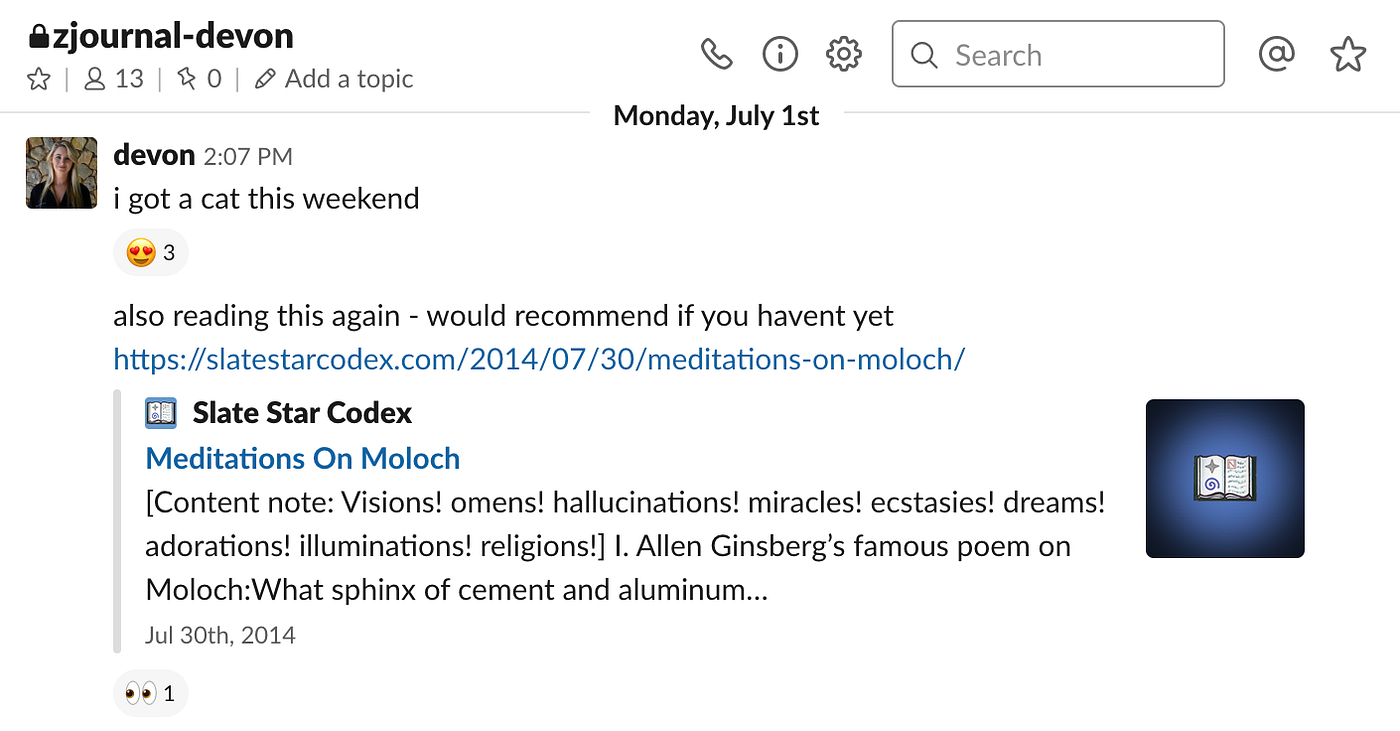1400x731 pixels.
Task: Star the zjournal-devon channel
Action: tap(38, 78)
